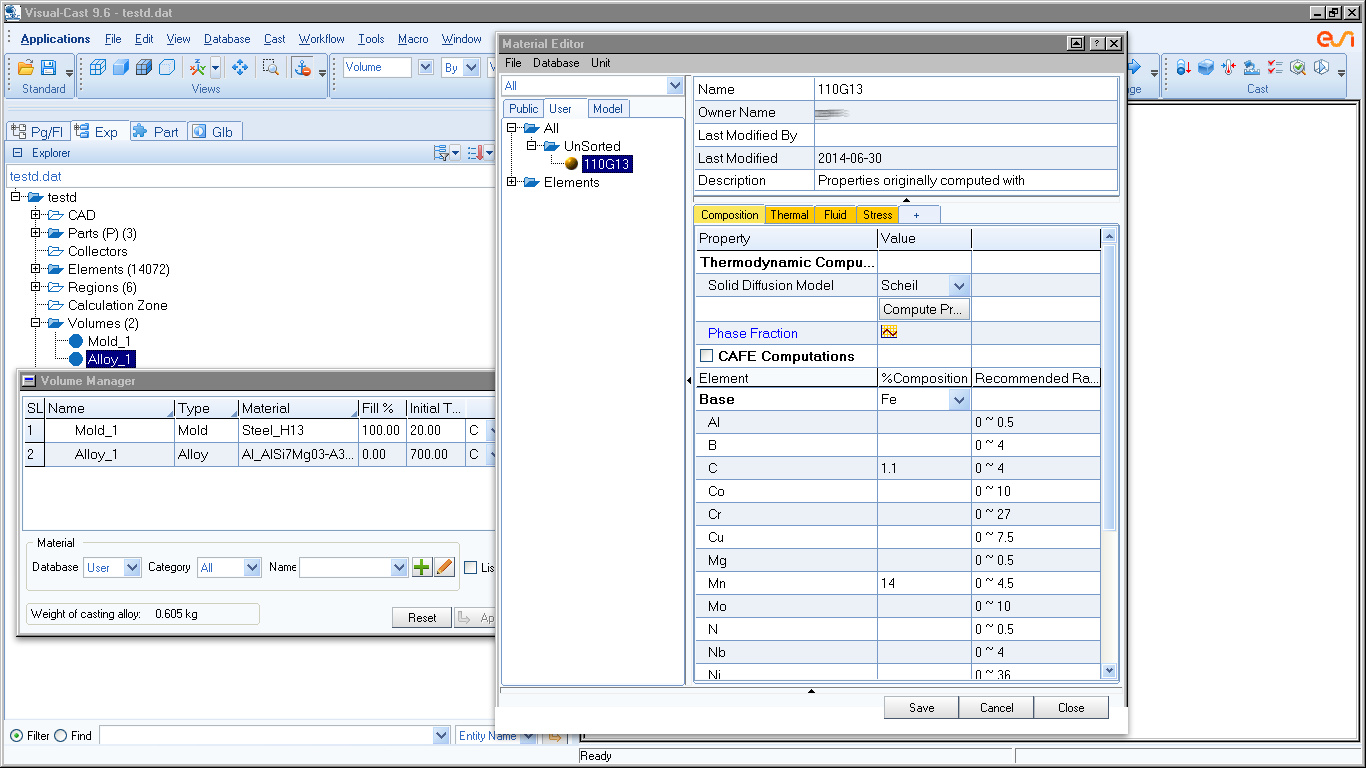Select the Find radio button
The image size is (1366, 768).
60,736
